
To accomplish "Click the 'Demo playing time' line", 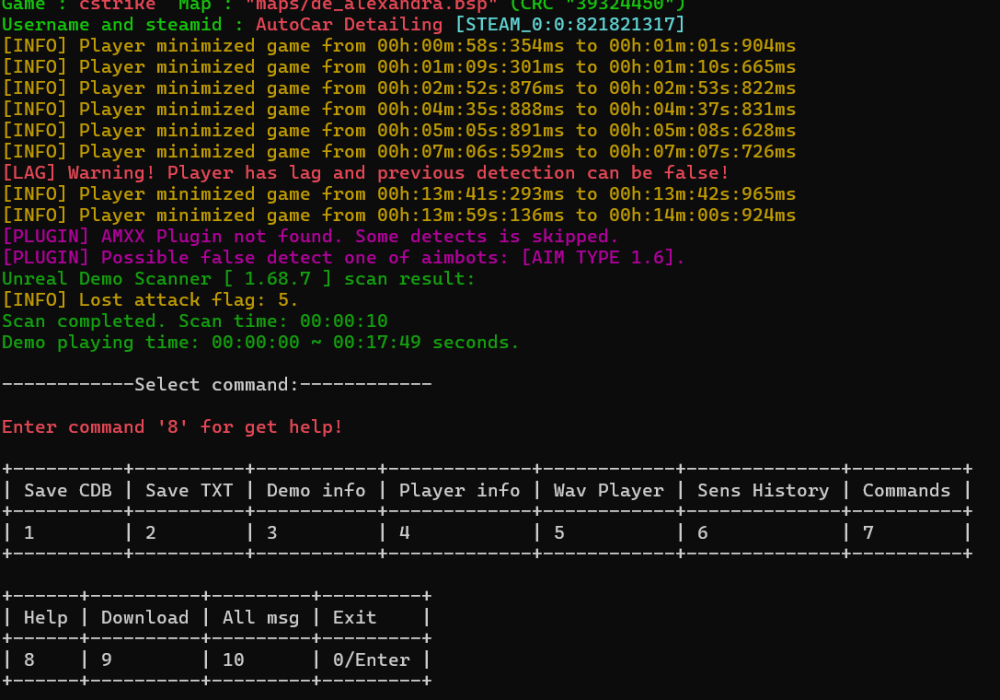I will click(261, 342).
